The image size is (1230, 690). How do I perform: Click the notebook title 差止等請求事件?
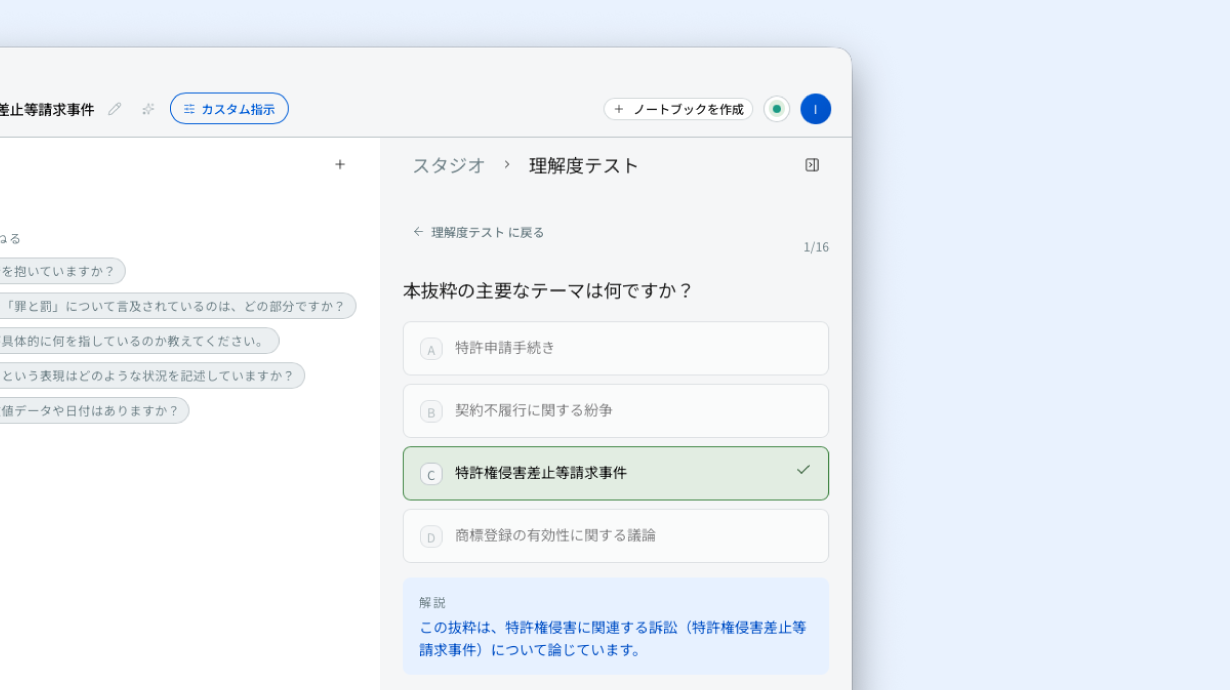tap(47, 110)
